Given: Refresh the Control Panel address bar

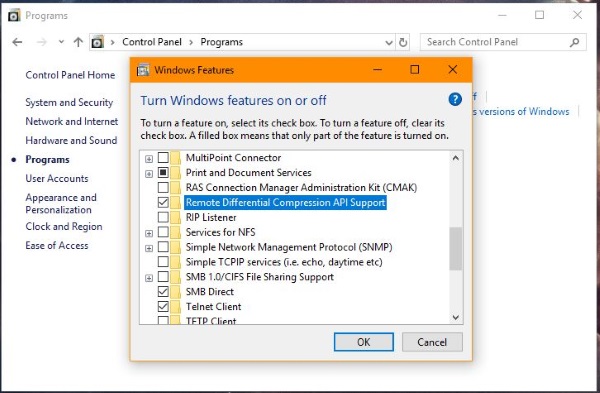Looking at the screenshot, I should coord(403,42).
